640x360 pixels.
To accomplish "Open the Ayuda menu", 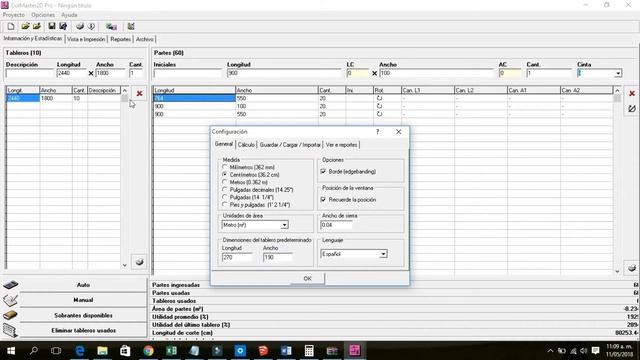I will 69,15.
